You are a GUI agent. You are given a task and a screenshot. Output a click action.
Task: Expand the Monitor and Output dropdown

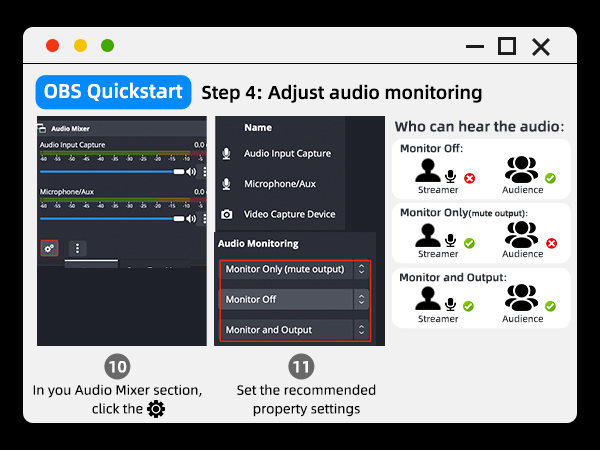click(361, 329)
